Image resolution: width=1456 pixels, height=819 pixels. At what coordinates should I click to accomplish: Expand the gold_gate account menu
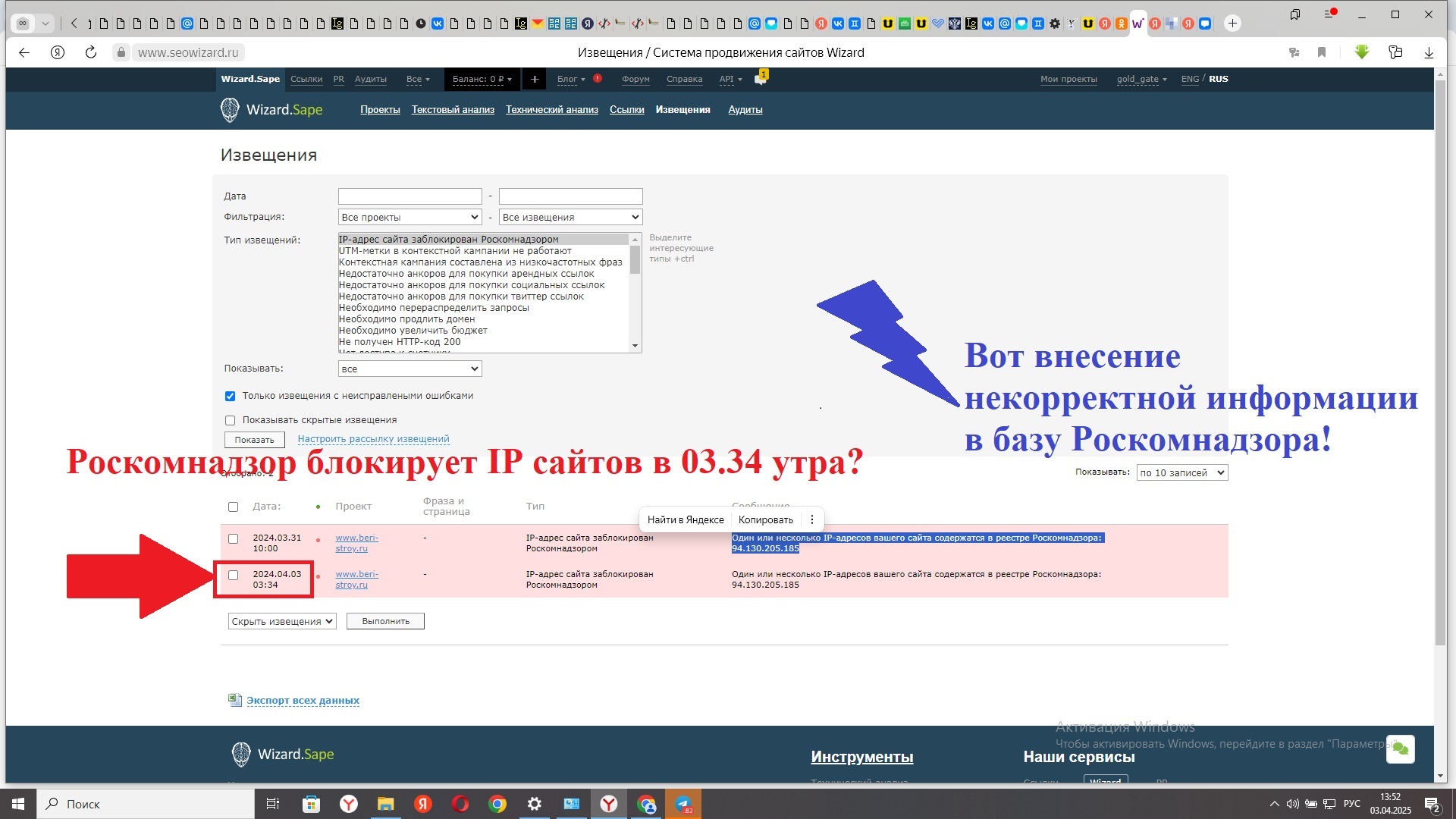tap(1141, 79)
